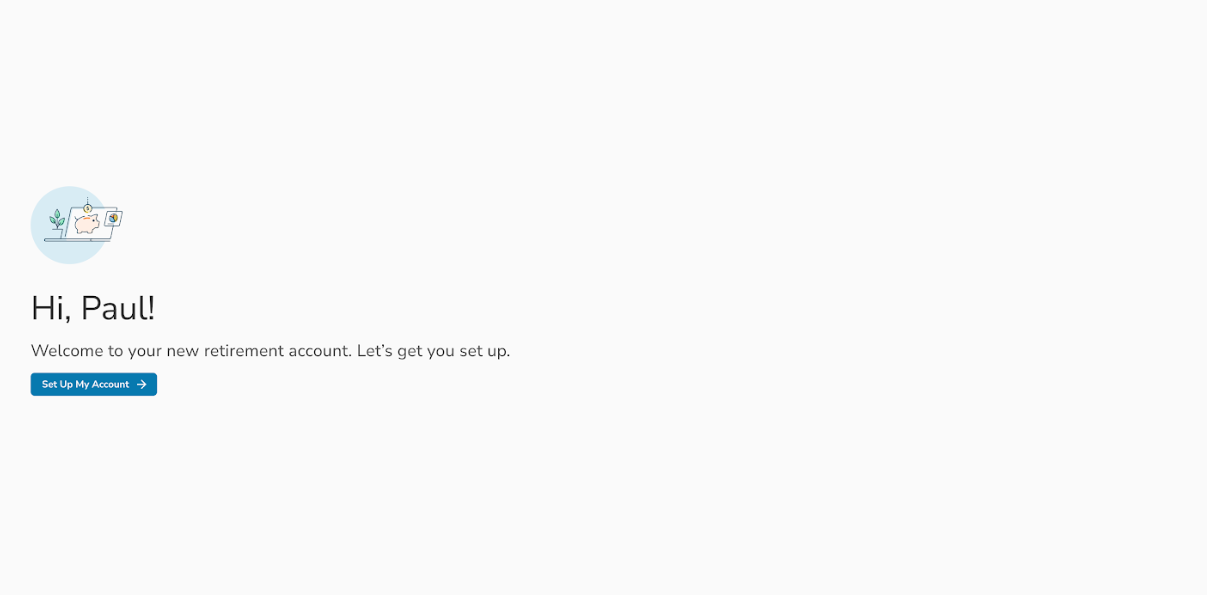This screenshot has width=1207, height=595.
Task: Click the word Welcome in the subtitle
Action: click(67, 351)
